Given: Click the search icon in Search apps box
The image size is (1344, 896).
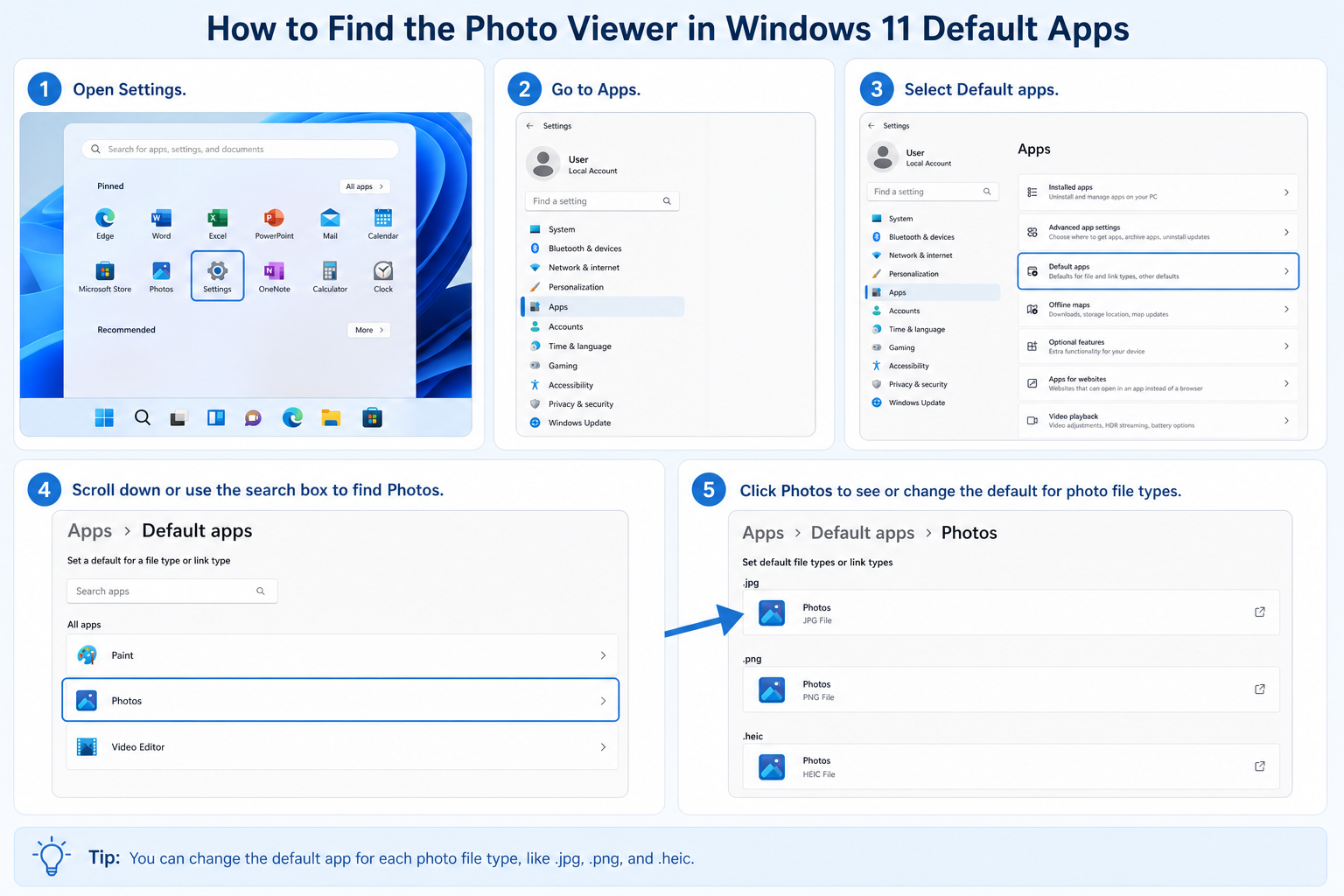Looking at the screenshot, I should (261, 591).
